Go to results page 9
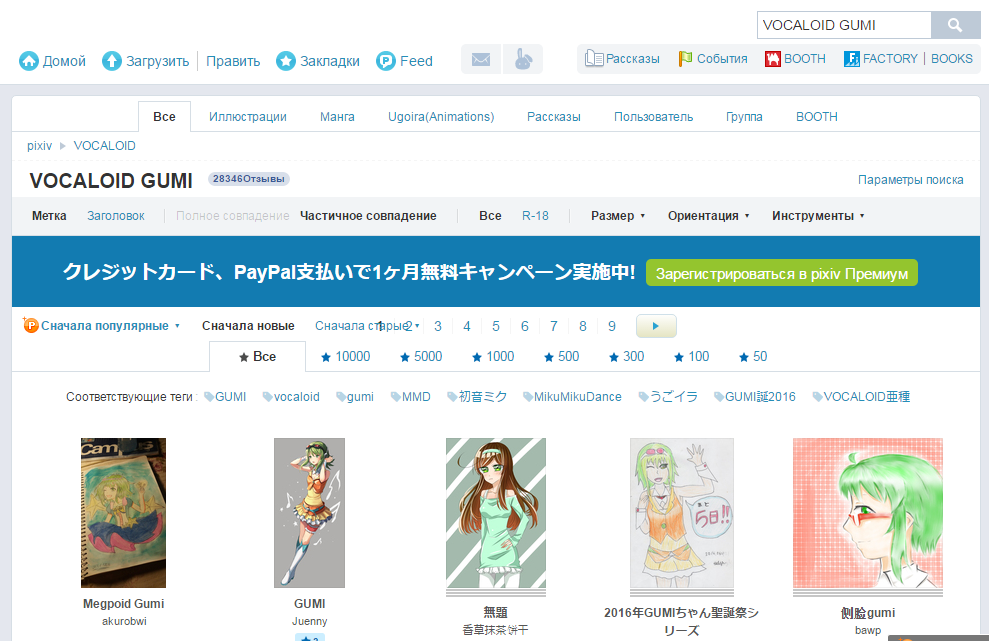This screenshot has height=641, width=989. pos(612,326)
